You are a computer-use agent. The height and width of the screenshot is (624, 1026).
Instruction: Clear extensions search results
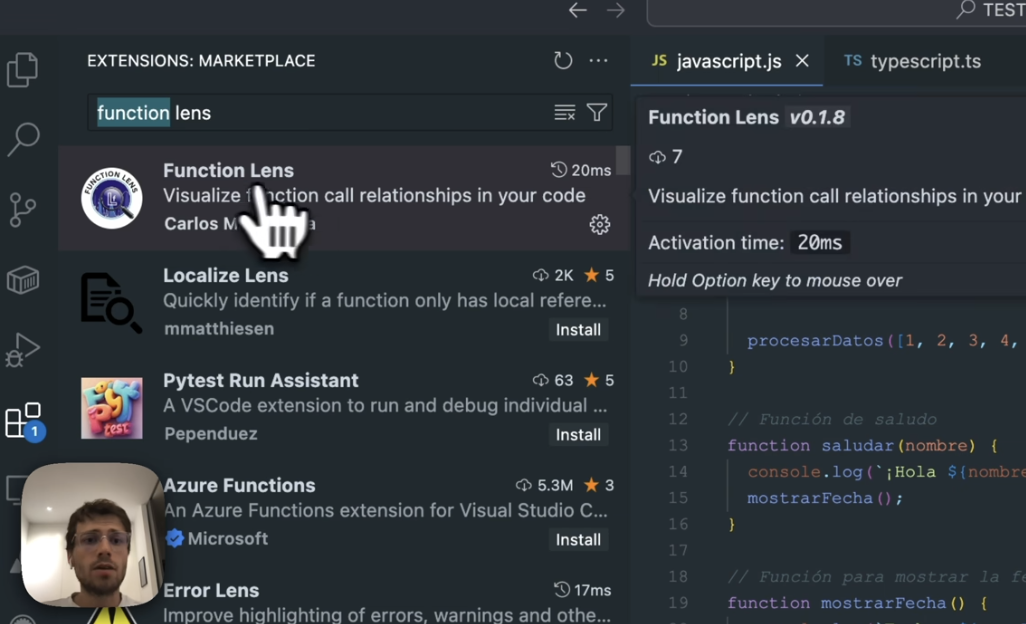point(565,113)
